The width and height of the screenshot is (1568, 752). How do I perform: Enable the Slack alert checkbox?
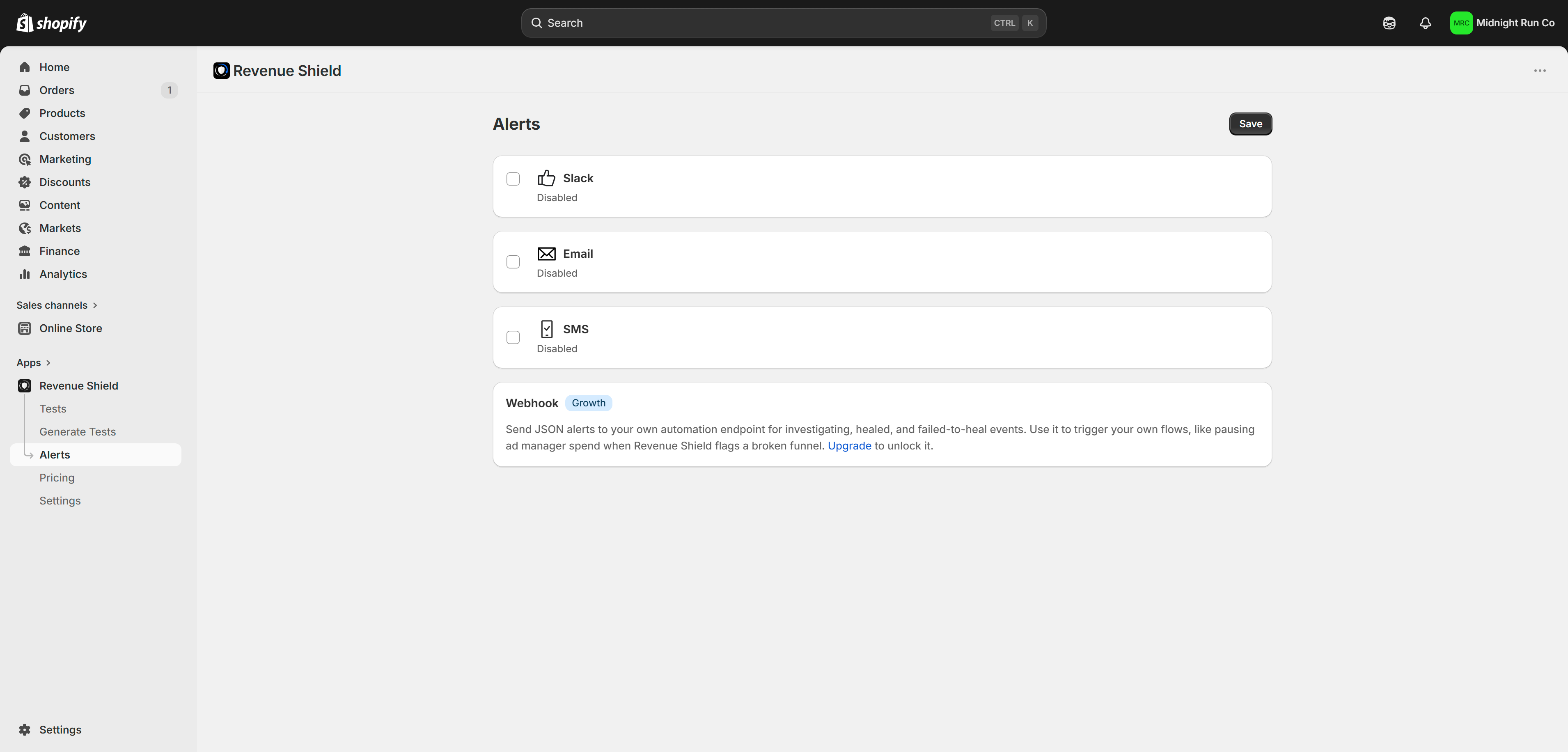[513, 179]
